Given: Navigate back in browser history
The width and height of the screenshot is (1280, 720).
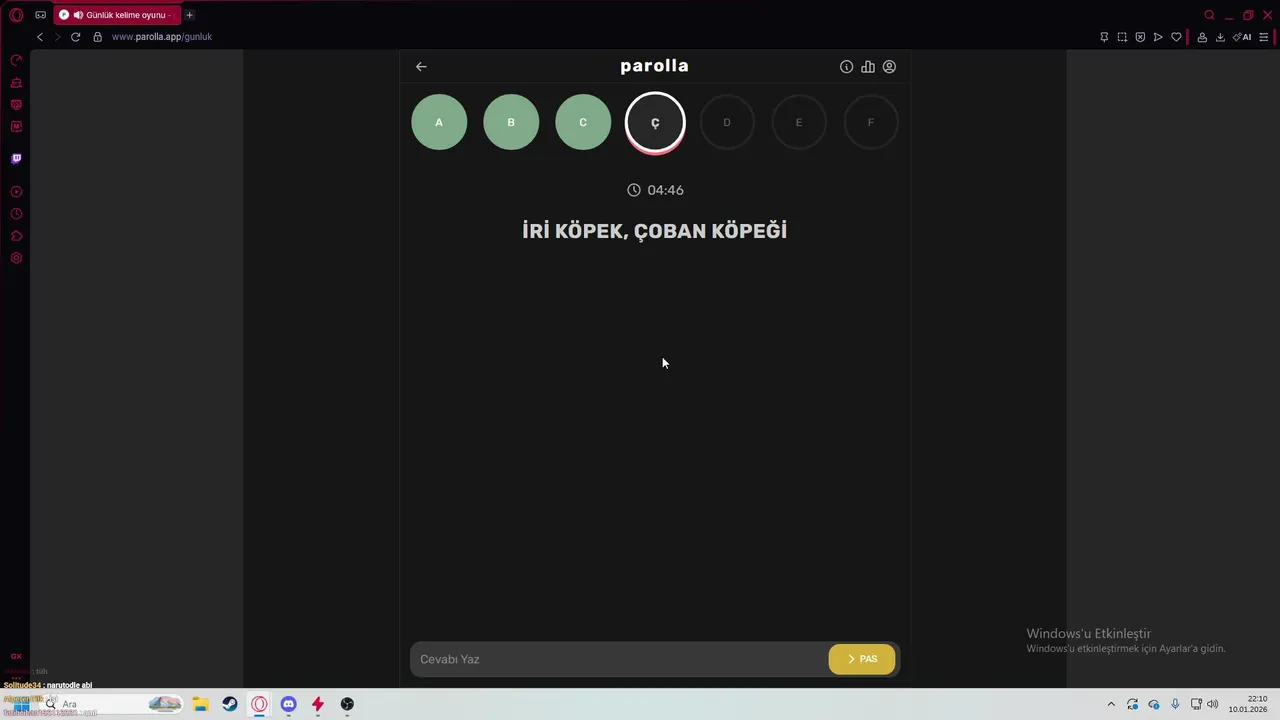Looking at the screenshot, I should tap(40, 37).
